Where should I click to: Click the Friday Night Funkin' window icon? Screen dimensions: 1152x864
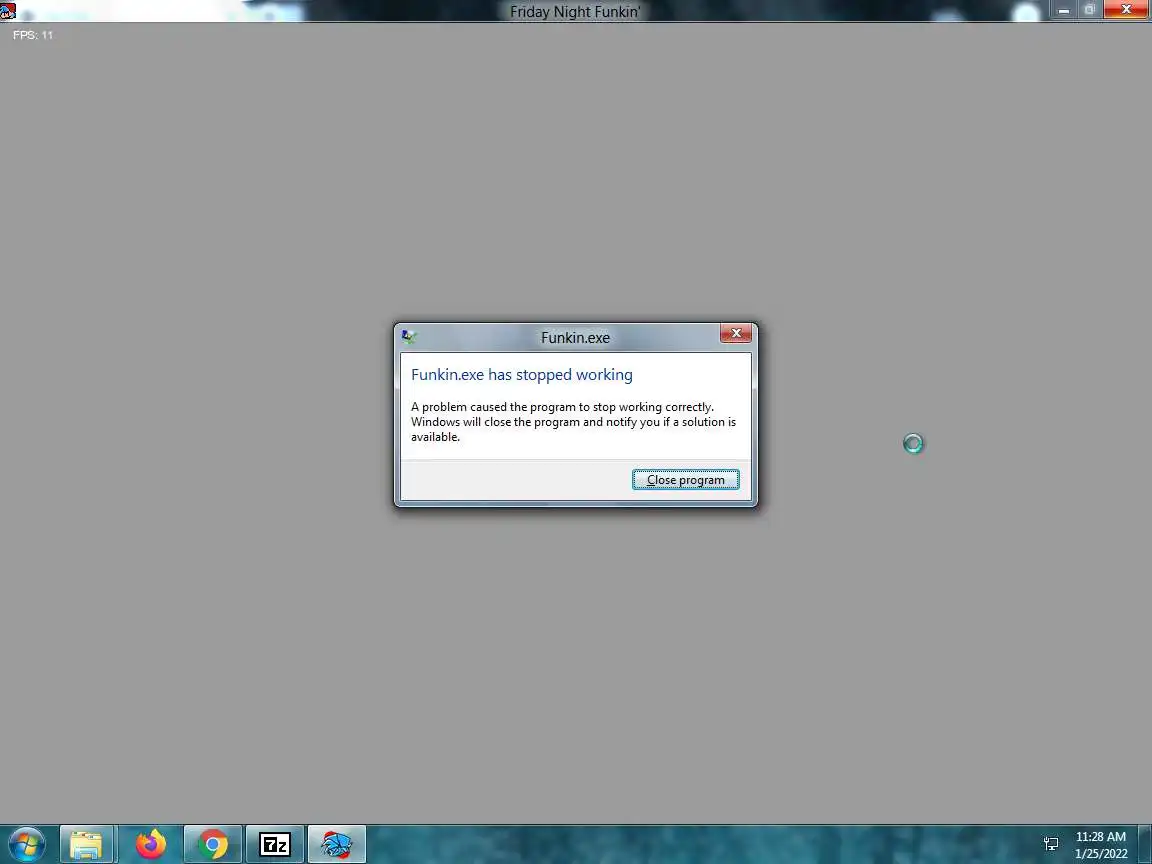(x=8, y=10)
